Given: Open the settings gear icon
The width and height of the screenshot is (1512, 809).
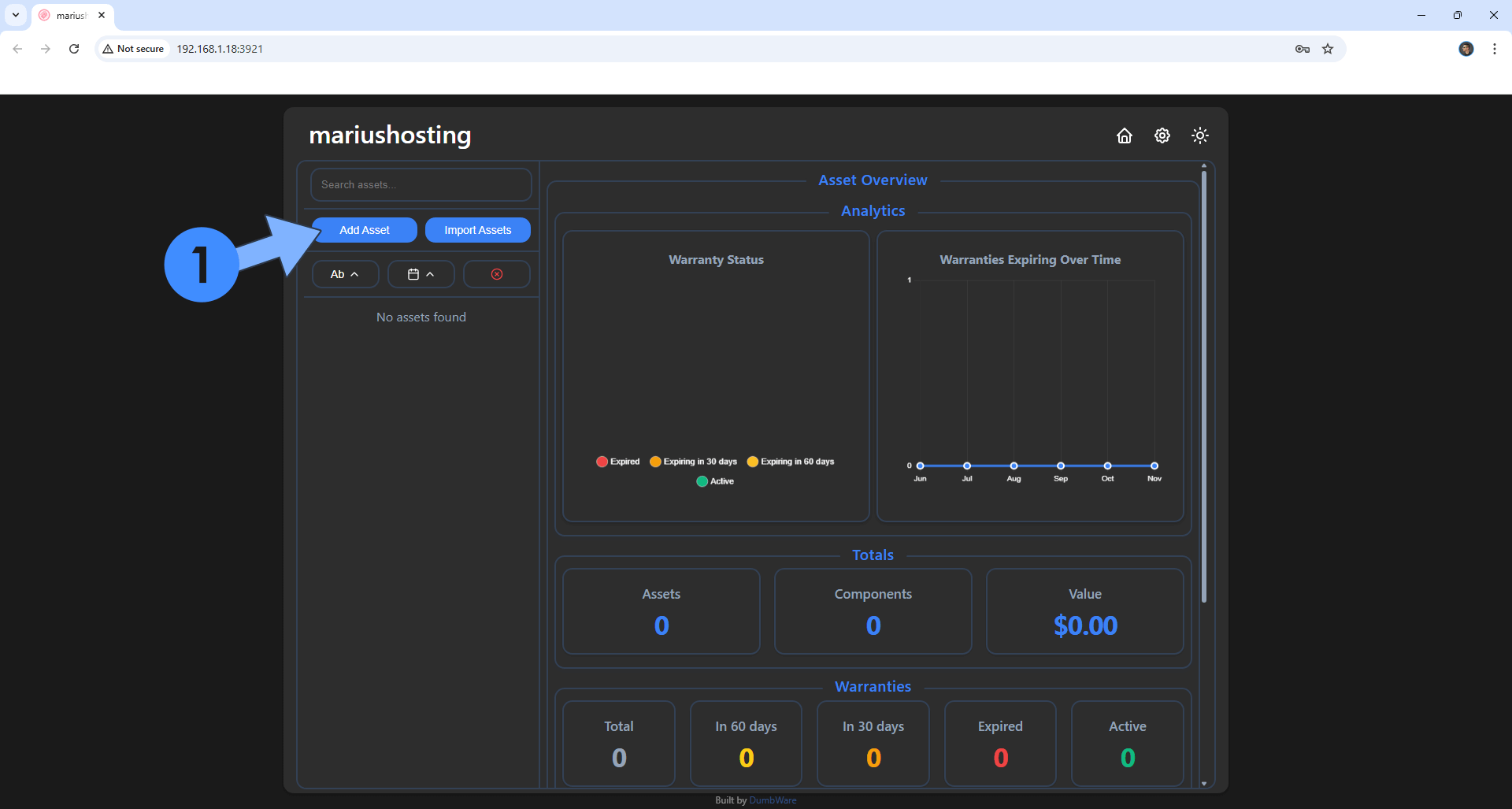Looking at the screenshot, I should pos(1162,135).
